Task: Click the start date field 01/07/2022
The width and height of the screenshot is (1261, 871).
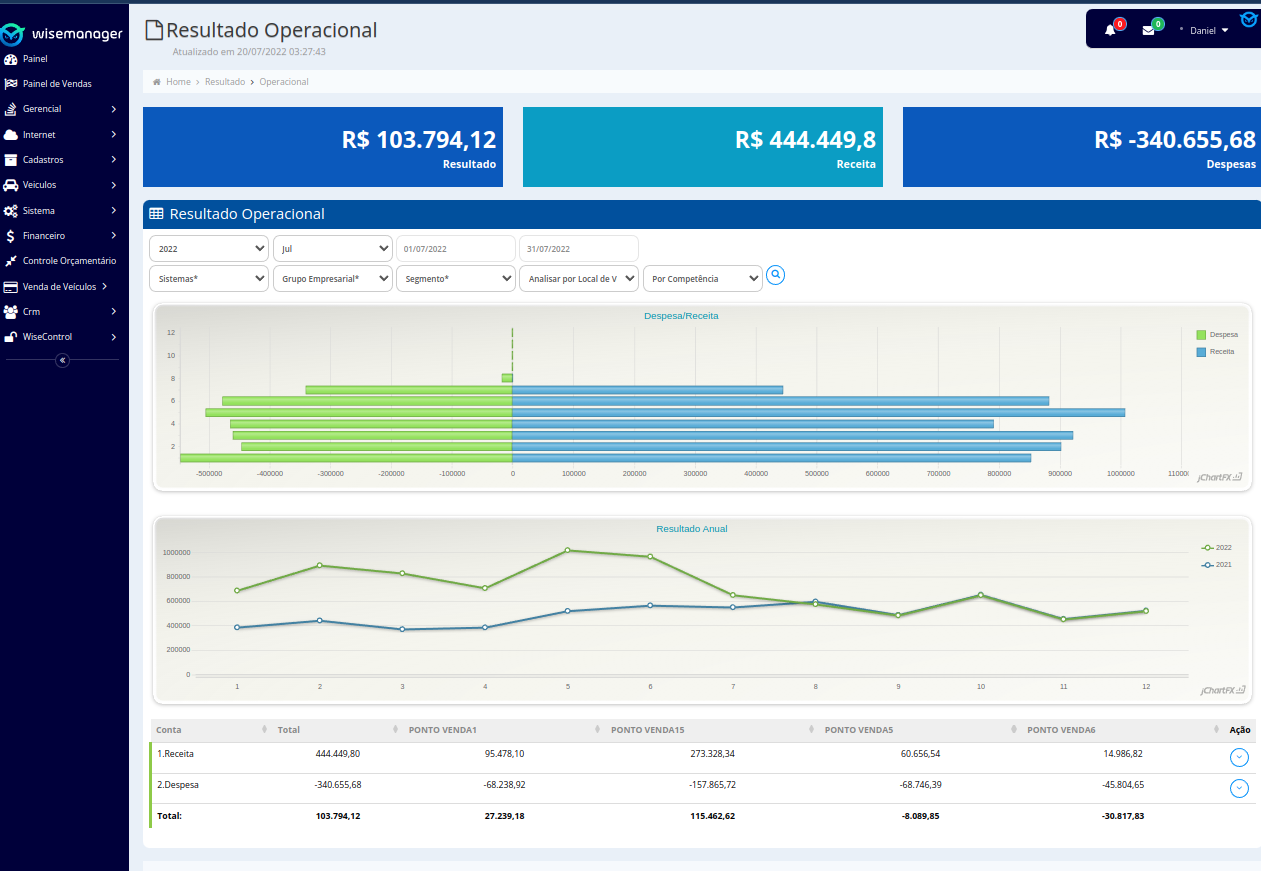Action: (455, 249)
